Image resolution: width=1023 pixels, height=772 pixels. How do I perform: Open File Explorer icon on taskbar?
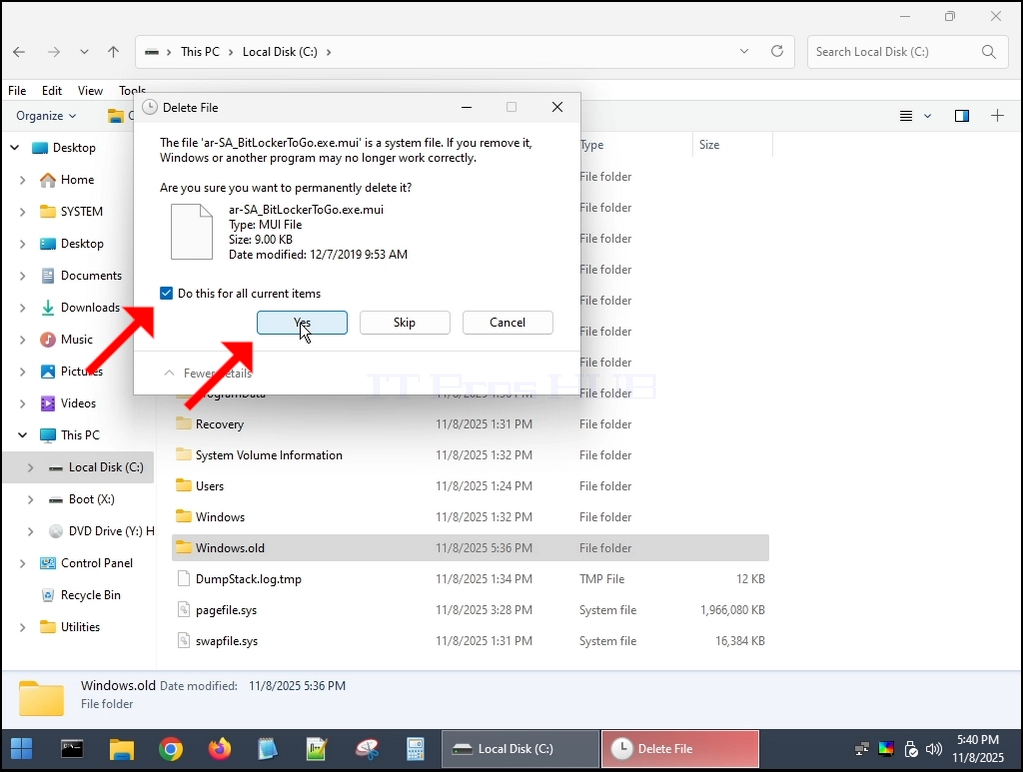coord(121,749)
